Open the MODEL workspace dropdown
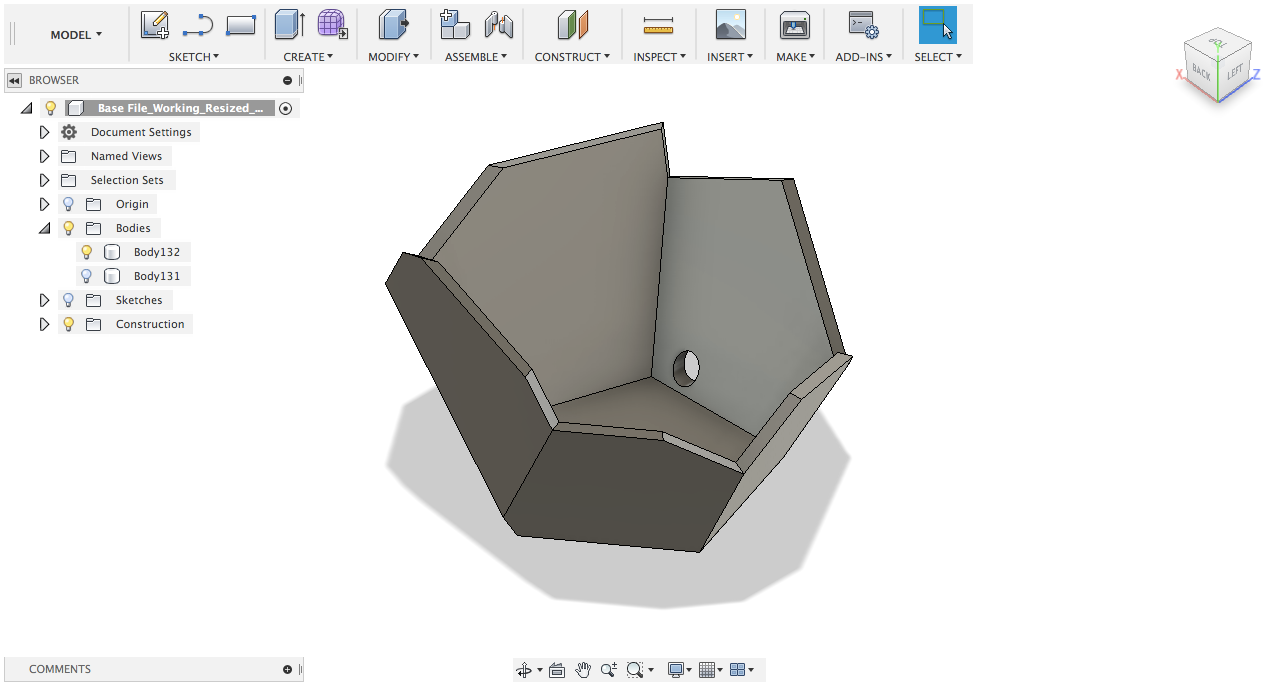This screenshot has width=1280, height=686. pyautogui.click(x=76, y=35)
